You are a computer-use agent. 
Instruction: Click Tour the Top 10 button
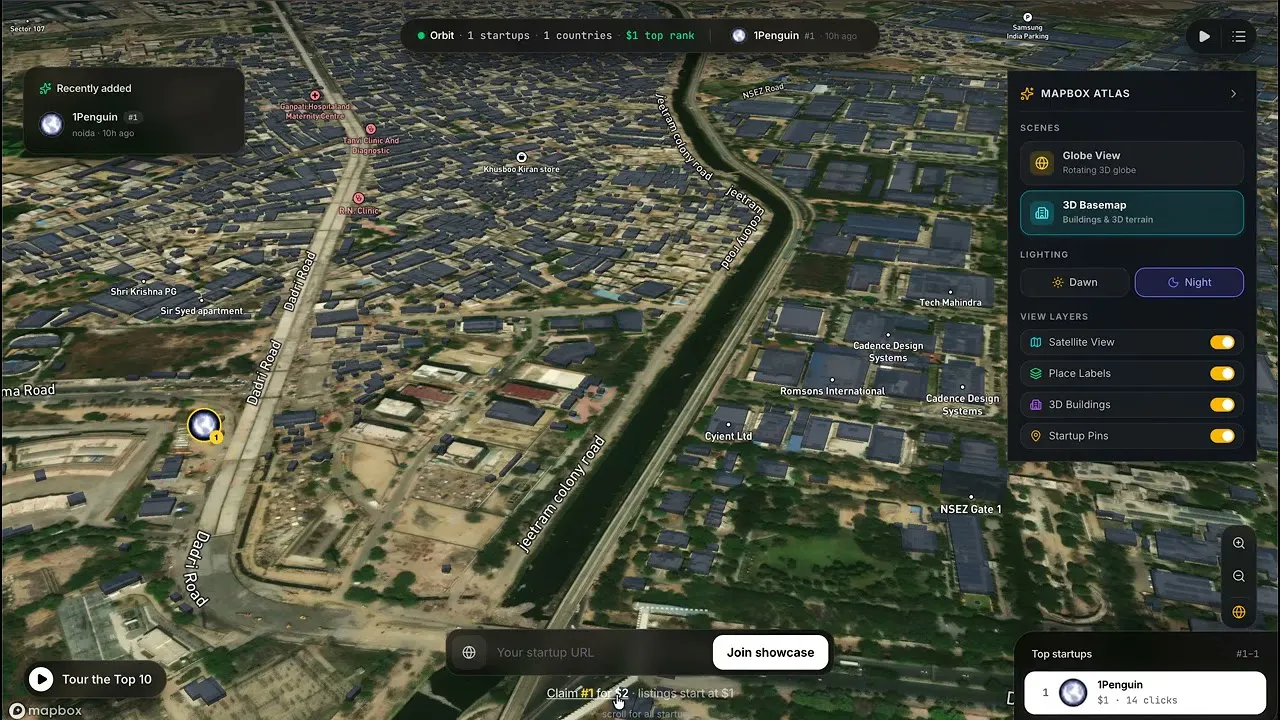96,679
